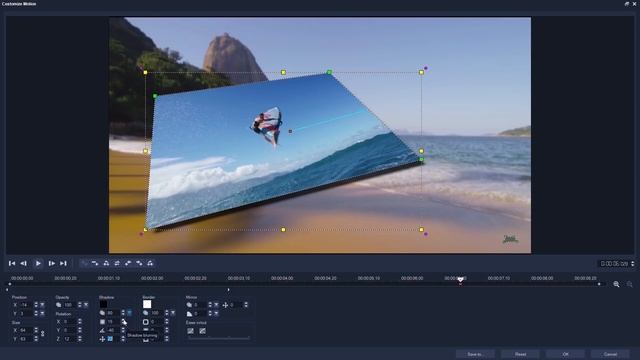Jump to the start of the clip

pos(12,264)
